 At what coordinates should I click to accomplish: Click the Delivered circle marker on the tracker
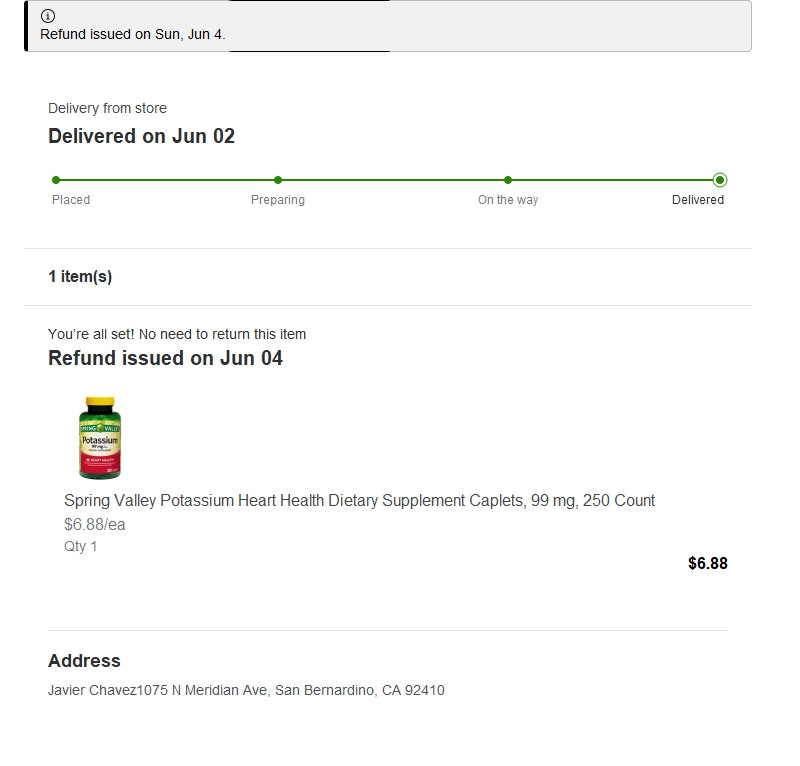[720, 180]
